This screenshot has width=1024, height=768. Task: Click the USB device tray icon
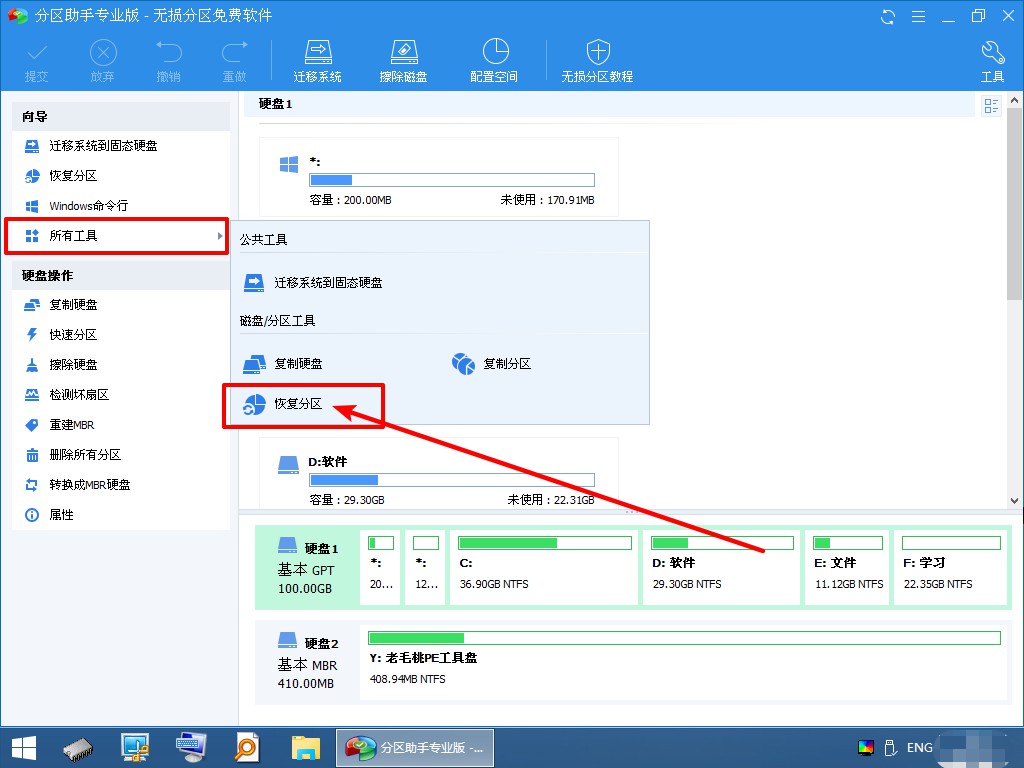click(889, 748)
